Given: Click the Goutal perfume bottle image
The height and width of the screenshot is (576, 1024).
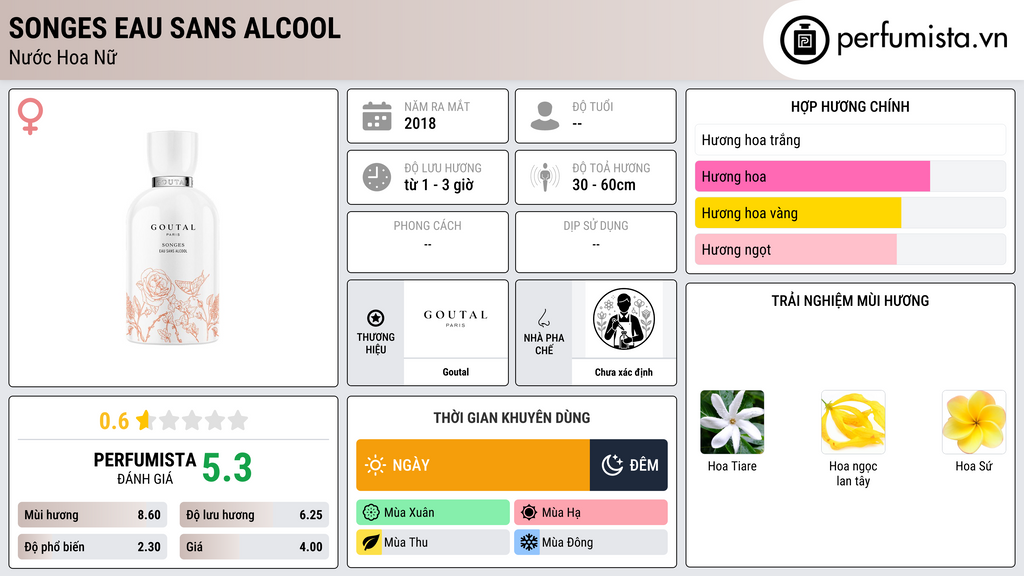Looking at the screenshot, I should tap(173, 238).
